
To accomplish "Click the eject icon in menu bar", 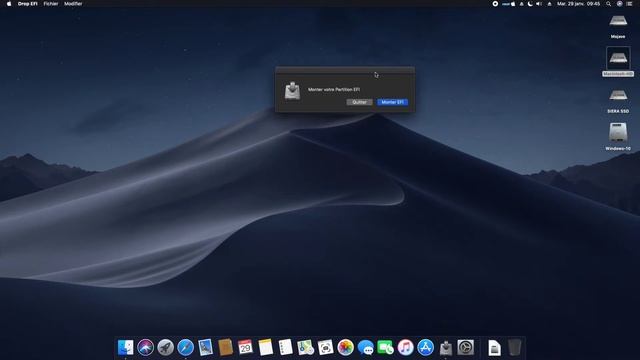I will point(549,4).
